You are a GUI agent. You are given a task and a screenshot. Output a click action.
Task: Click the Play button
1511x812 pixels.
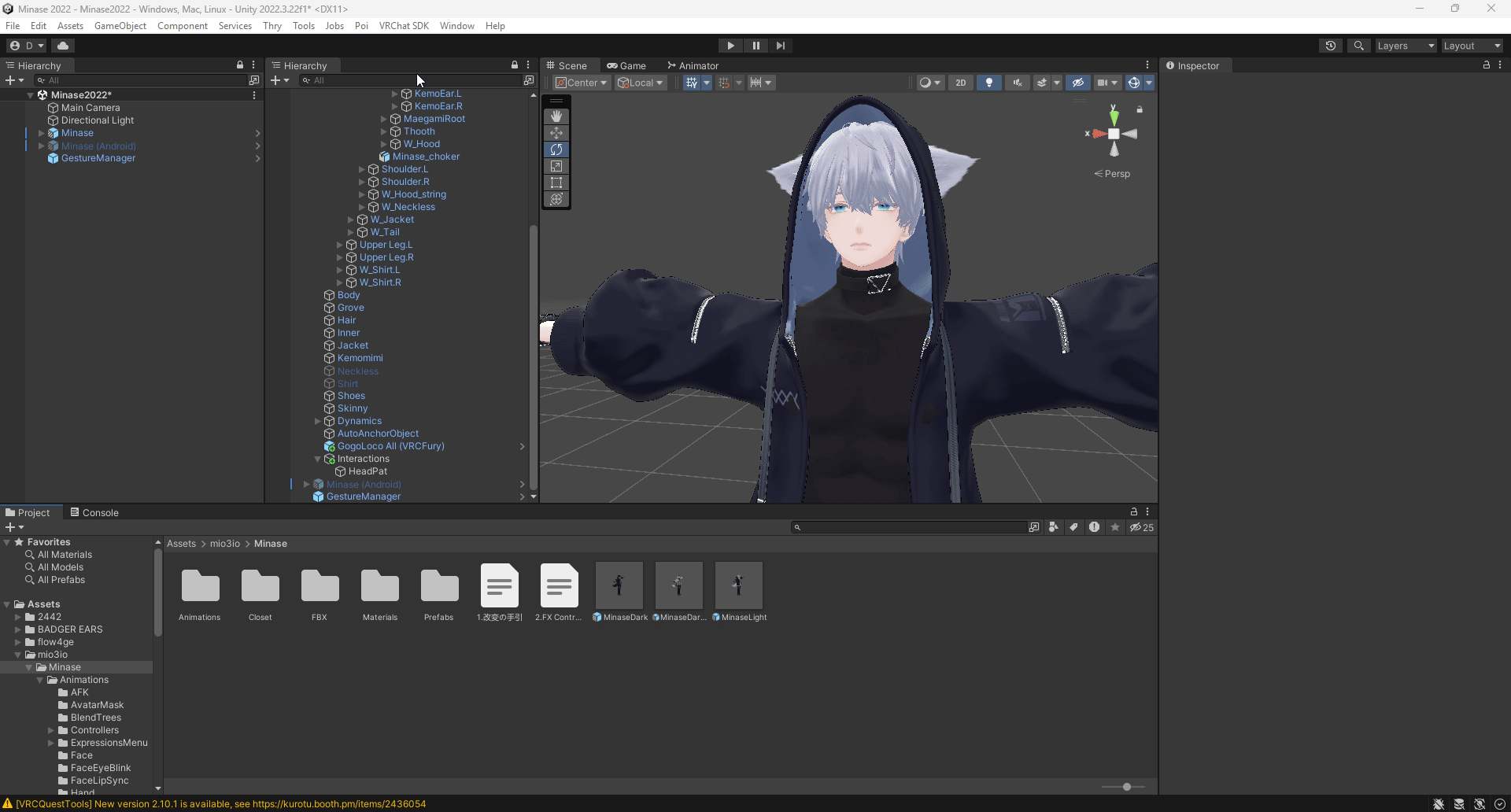pyautogui.click(x=730, y=46)
